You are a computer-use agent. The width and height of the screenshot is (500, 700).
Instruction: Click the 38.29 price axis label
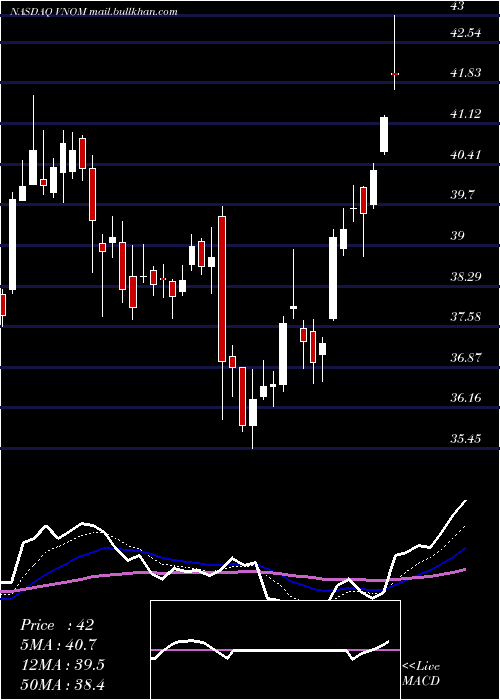click(466, 277)
